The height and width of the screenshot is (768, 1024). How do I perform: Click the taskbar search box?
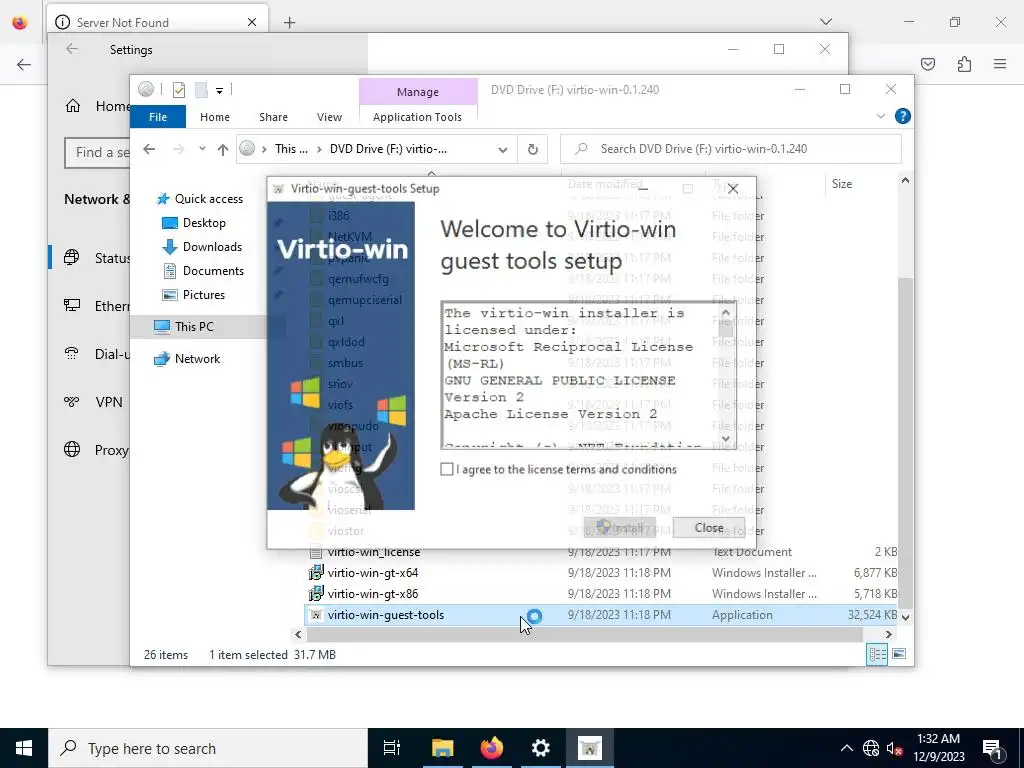click(x=208, y=748)
